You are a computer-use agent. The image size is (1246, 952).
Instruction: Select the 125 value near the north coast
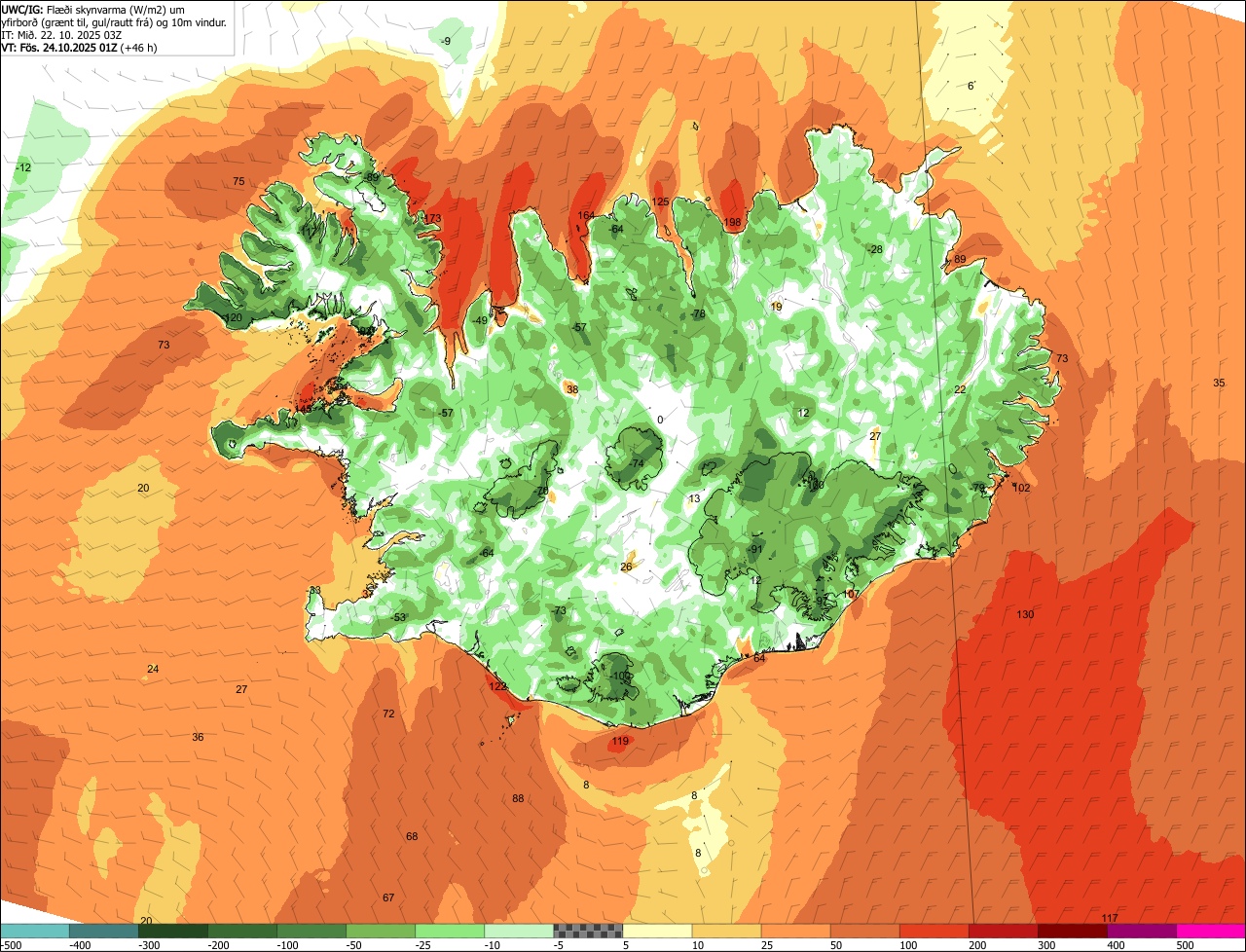[x=660, y=201]
